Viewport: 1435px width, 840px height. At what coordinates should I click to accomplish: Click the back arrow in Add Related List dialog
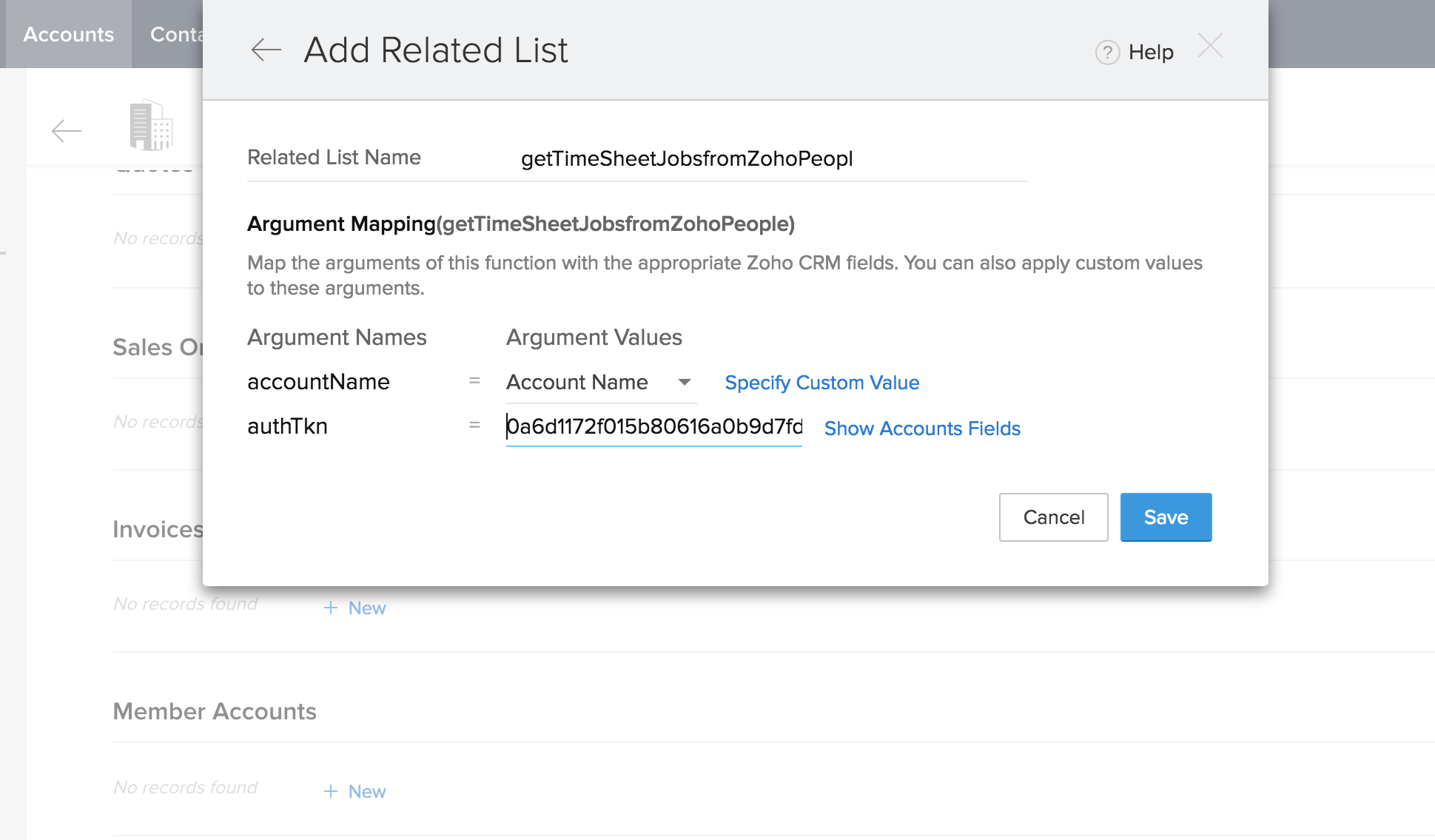266,50
